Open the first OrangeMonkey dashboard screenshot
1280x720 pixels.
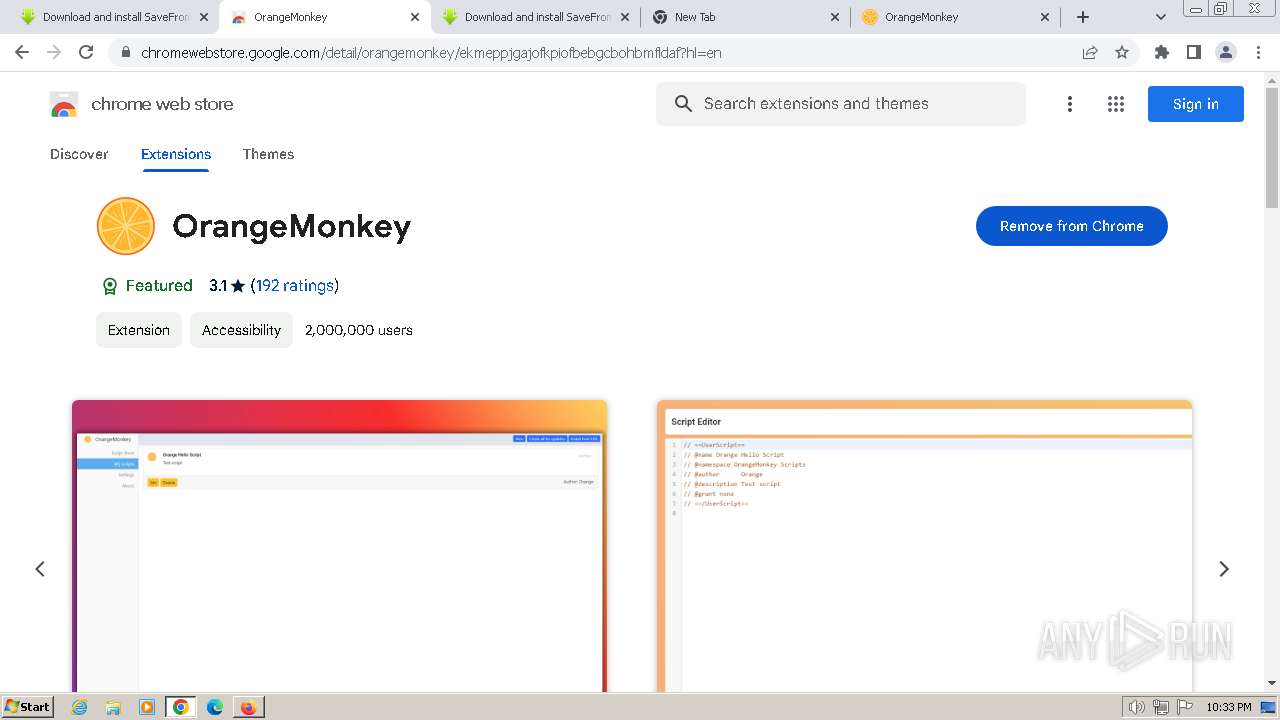point(339,546)
